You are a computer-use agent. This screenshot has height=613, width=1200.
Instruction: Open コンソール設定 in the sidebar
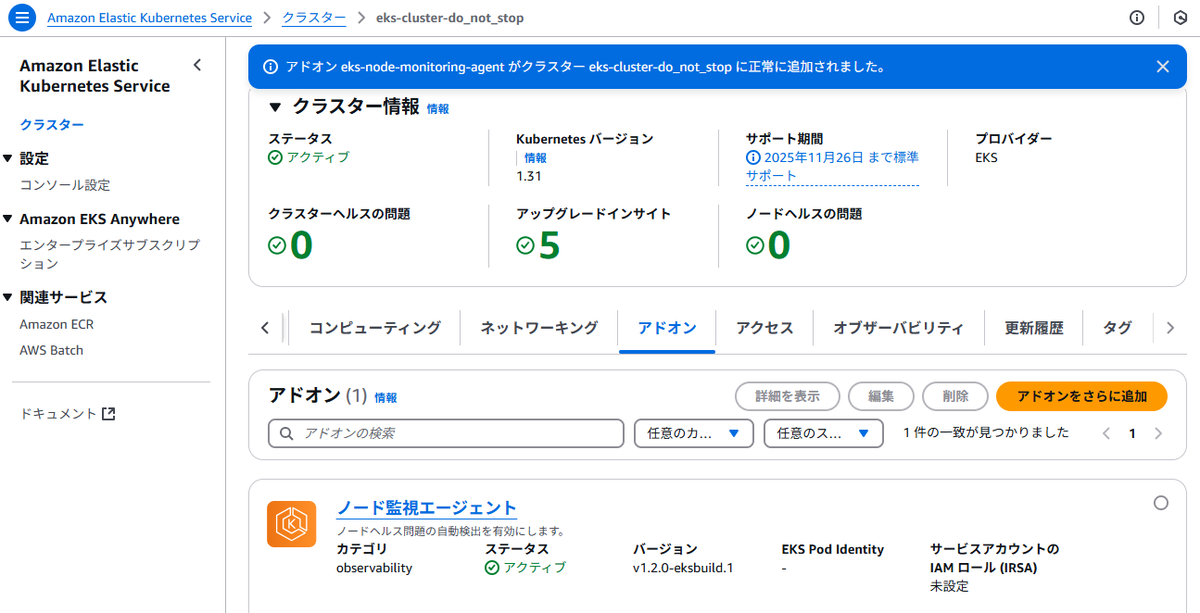coord(65,185)
